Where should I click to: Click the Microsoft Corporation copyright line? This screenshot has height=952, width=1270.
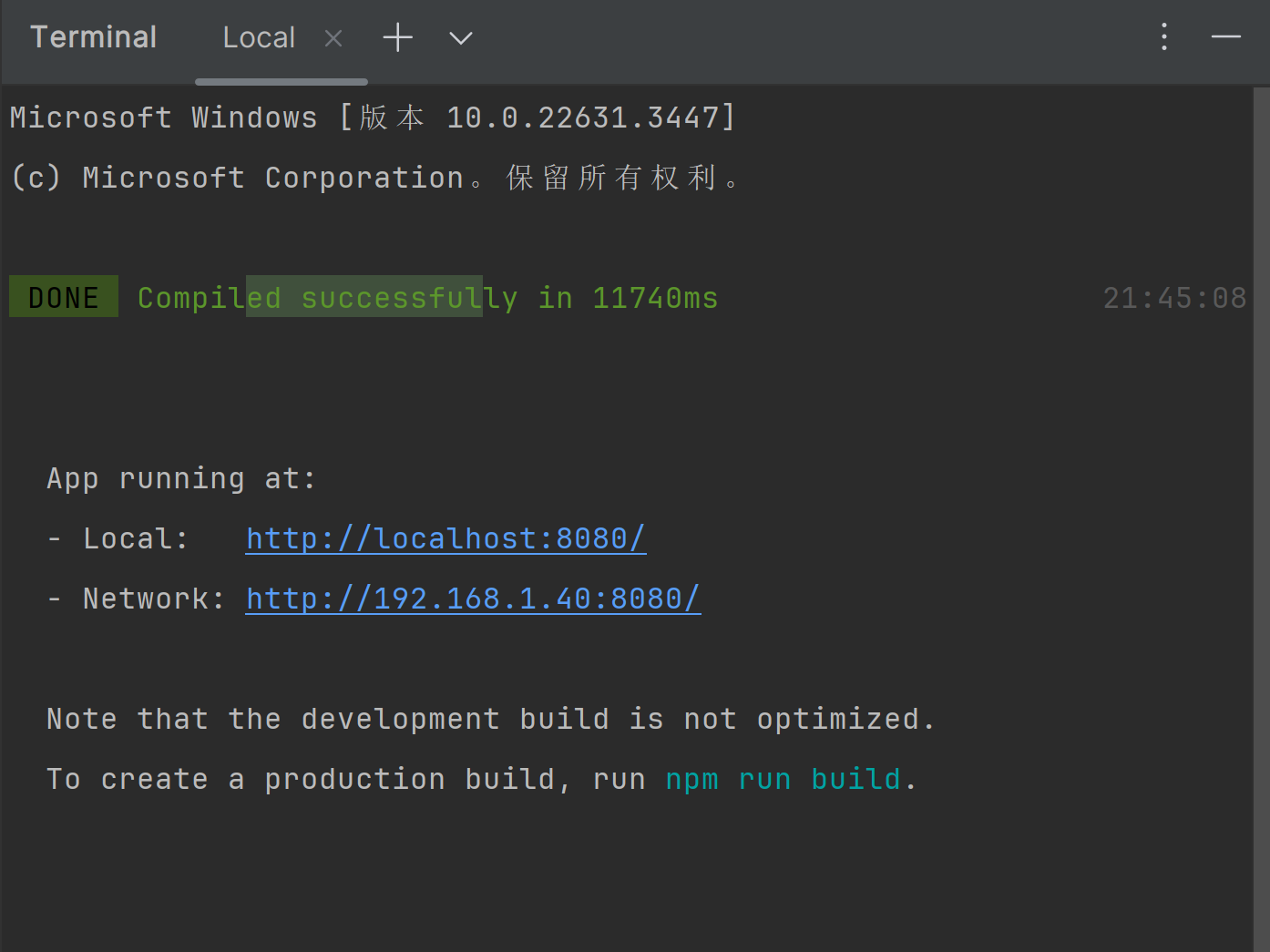374,177
